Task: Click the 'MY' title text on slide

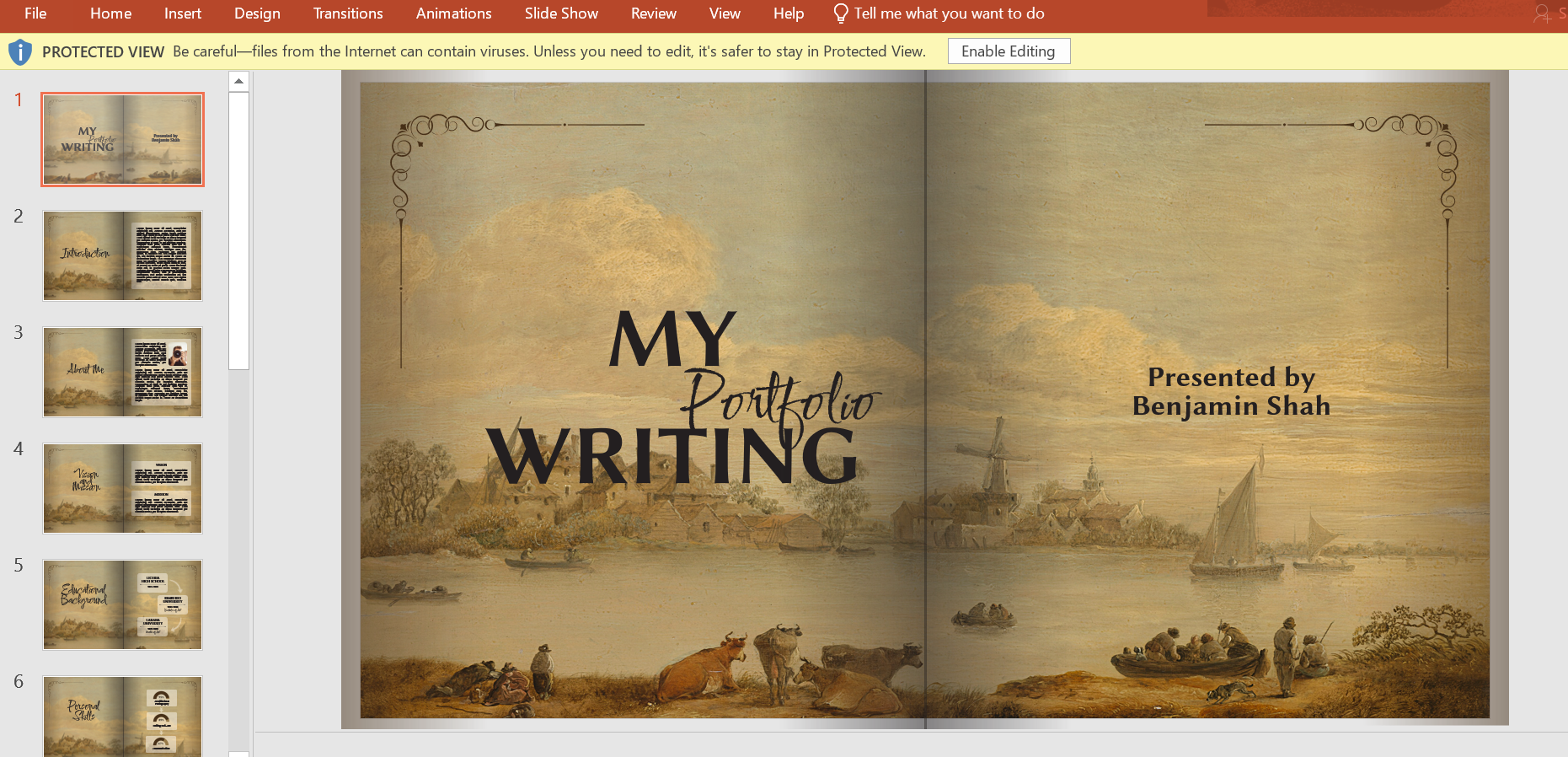Action: [672, 338]
